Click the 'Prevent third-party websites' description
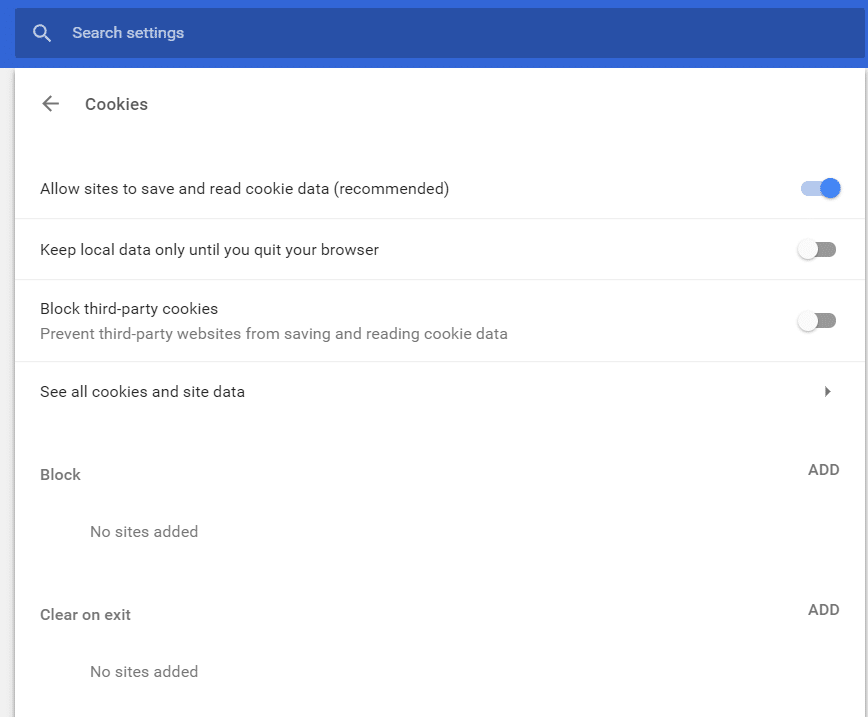Screen dimensions: 868x717 pyautogui.click(x=273, y=334)
